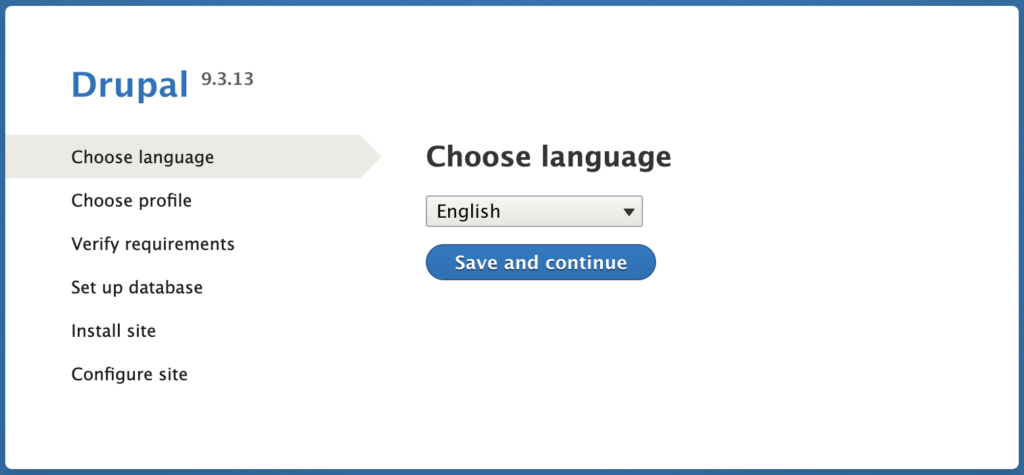Select the Install site step
Viewport: 1024px width, 475px height.
click(114, 331)
